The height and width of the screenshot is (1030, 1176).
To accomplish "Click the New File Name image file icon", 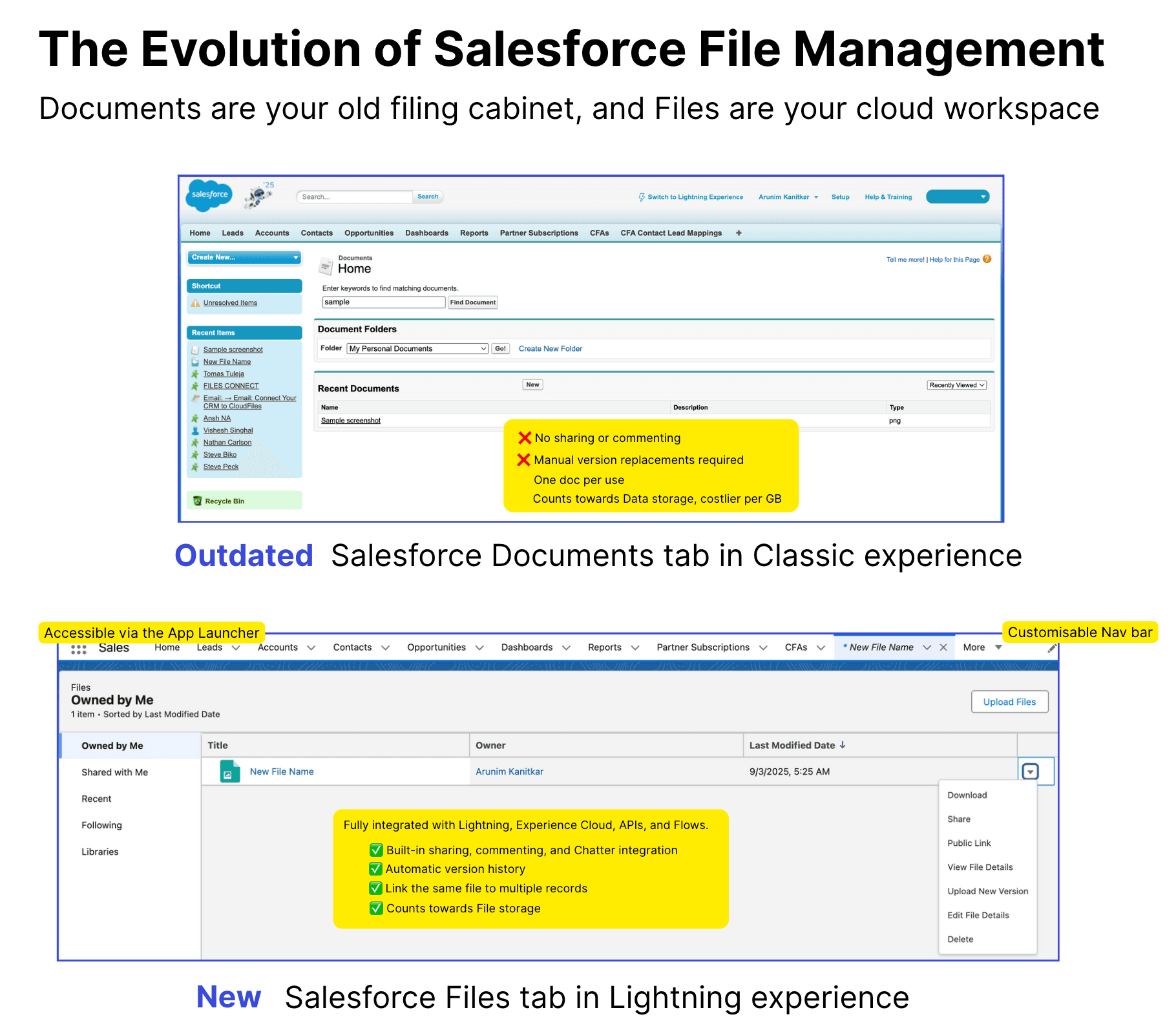I will pos(229,772).
